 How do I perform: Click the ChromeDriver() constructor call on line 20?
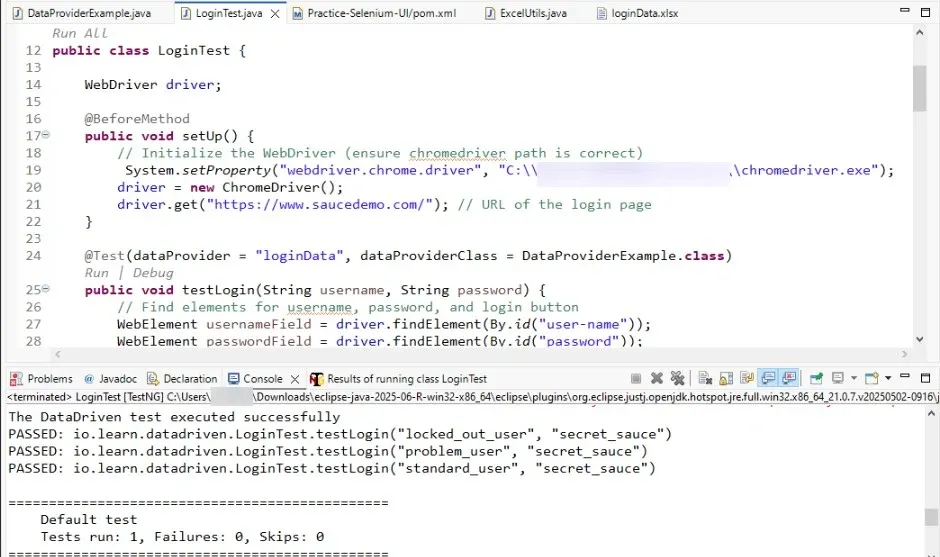point(279,188)
